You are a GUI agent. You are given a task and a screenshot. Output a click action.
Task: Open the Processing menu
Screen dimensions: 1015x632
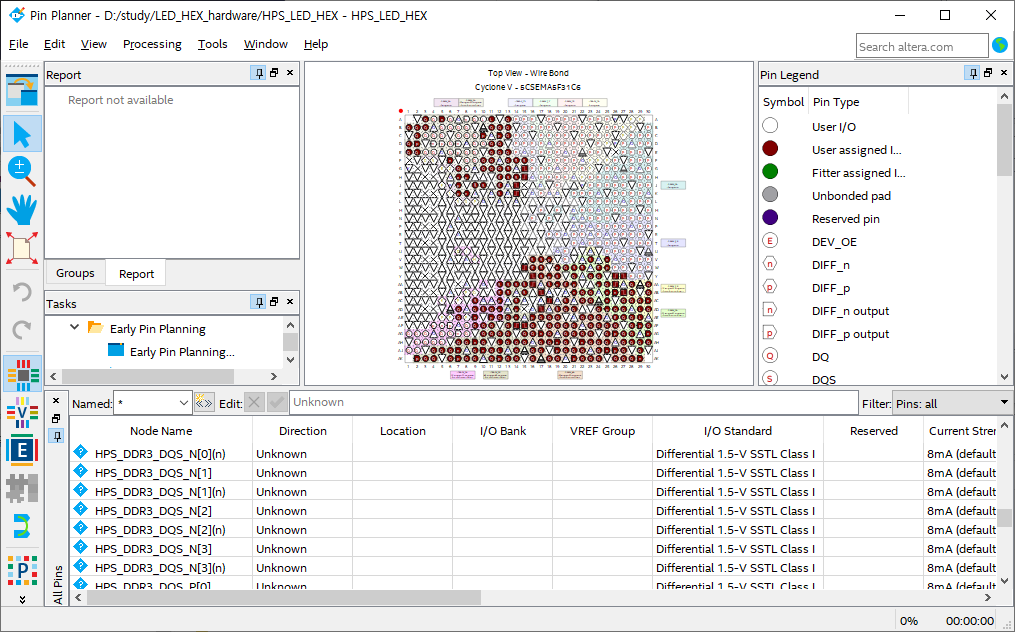tap(152, 44)
